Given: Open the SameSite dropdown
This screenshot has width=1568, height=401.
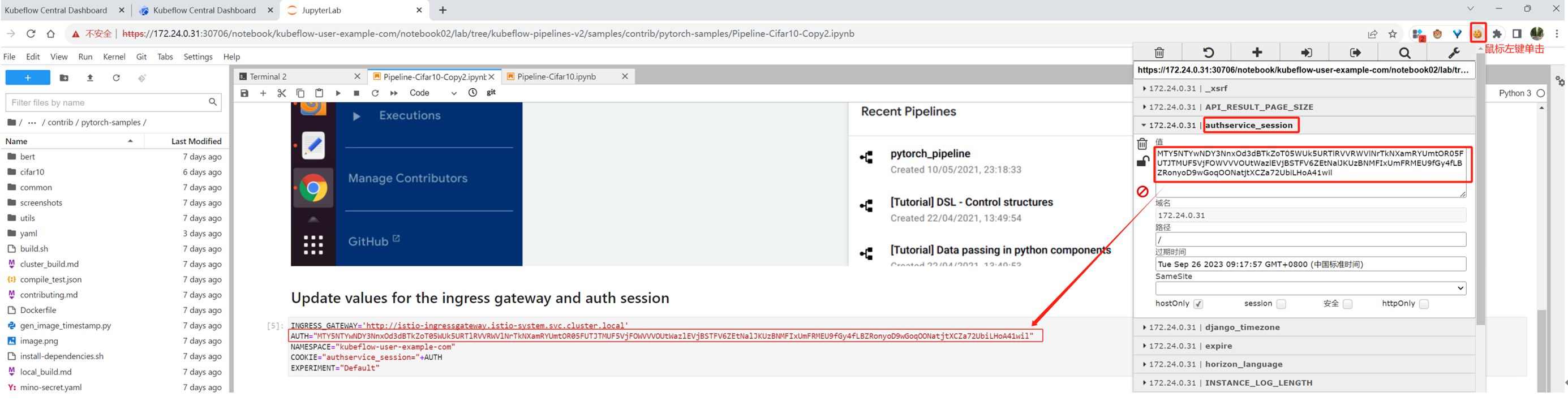Looking at the screenshot, I should (x=1310, y=288).
